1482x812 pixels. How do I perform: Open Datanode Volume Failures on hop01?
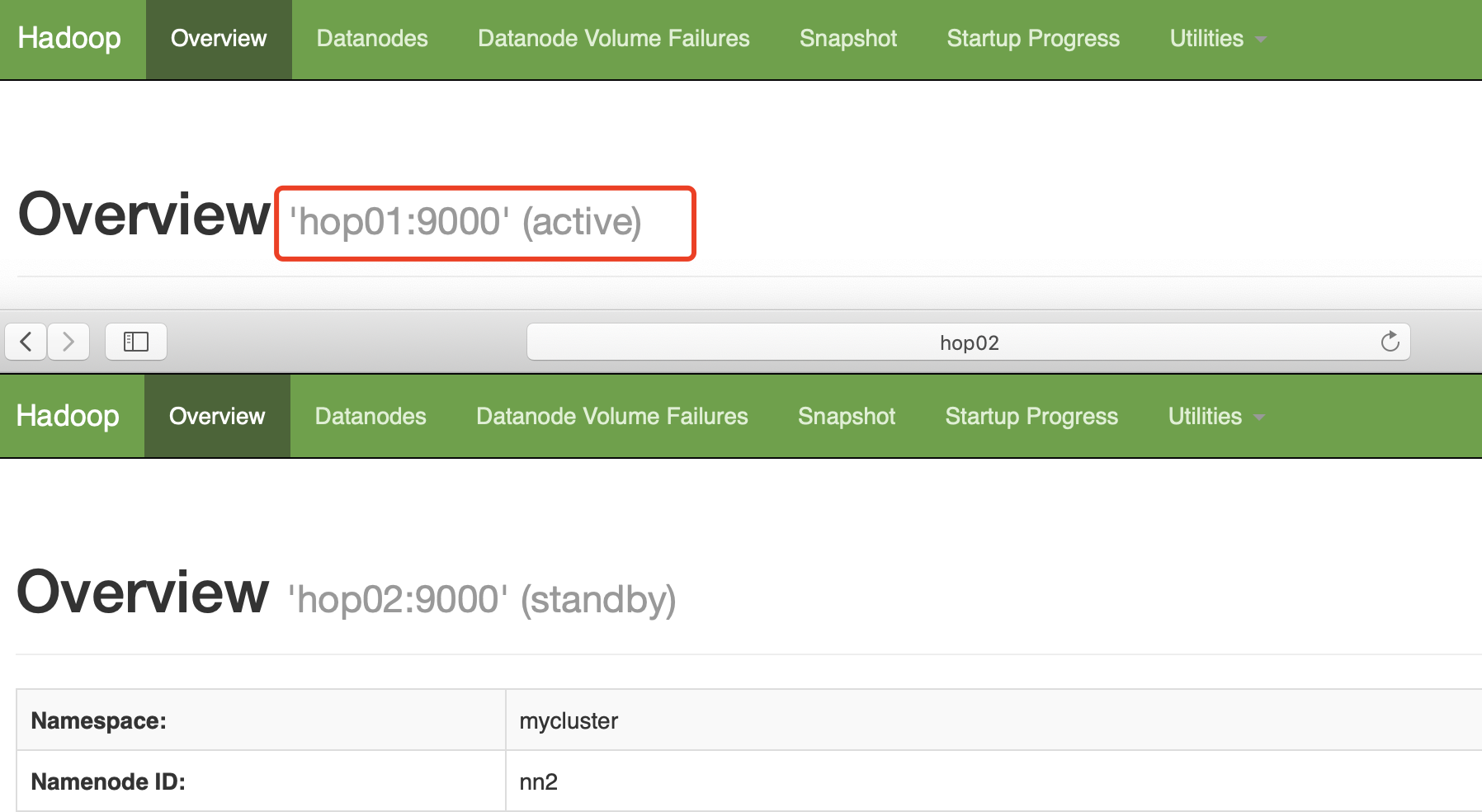tap(613, 38)
